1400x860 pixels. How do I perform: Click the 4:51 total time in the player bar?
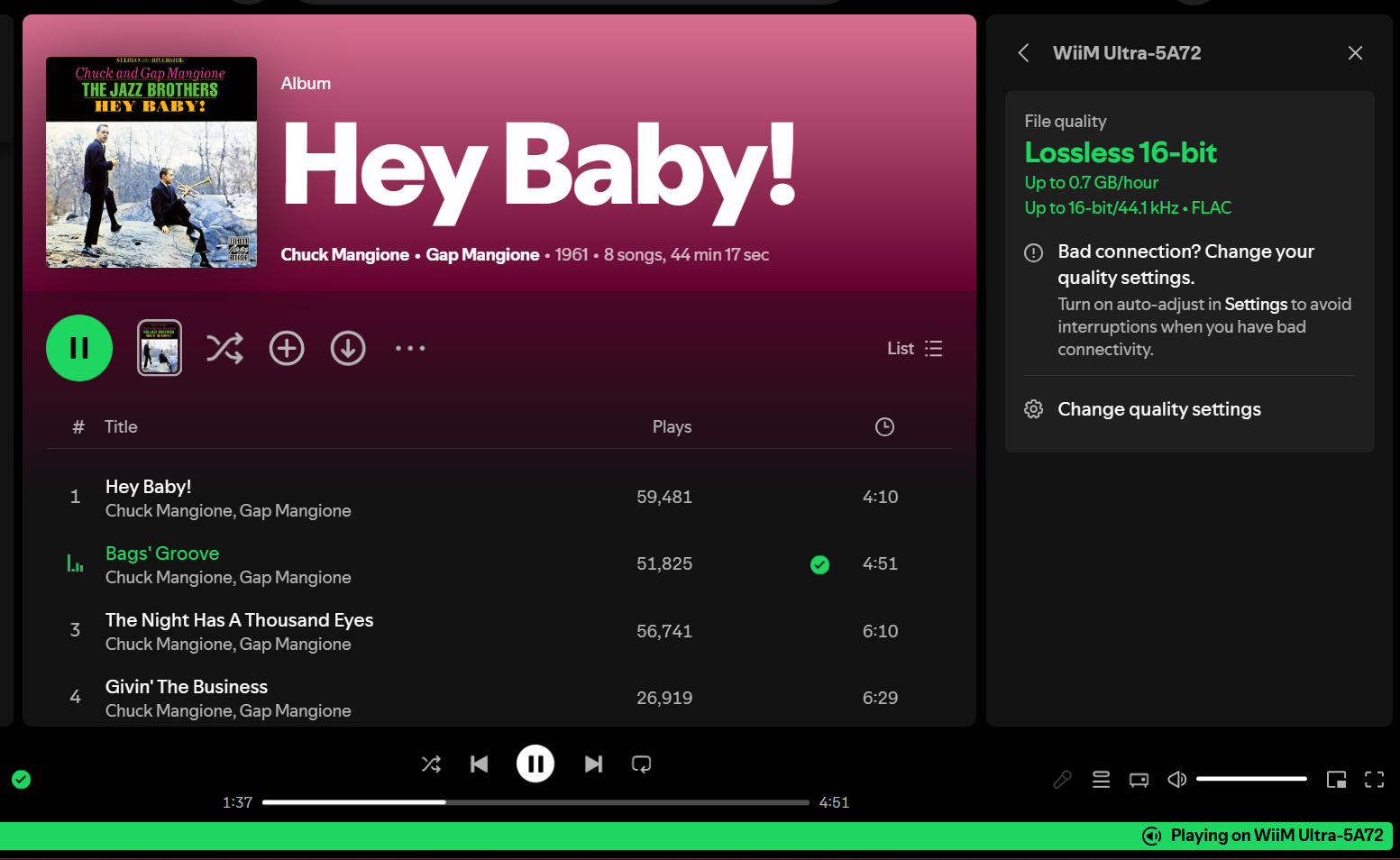coord(834,802)
